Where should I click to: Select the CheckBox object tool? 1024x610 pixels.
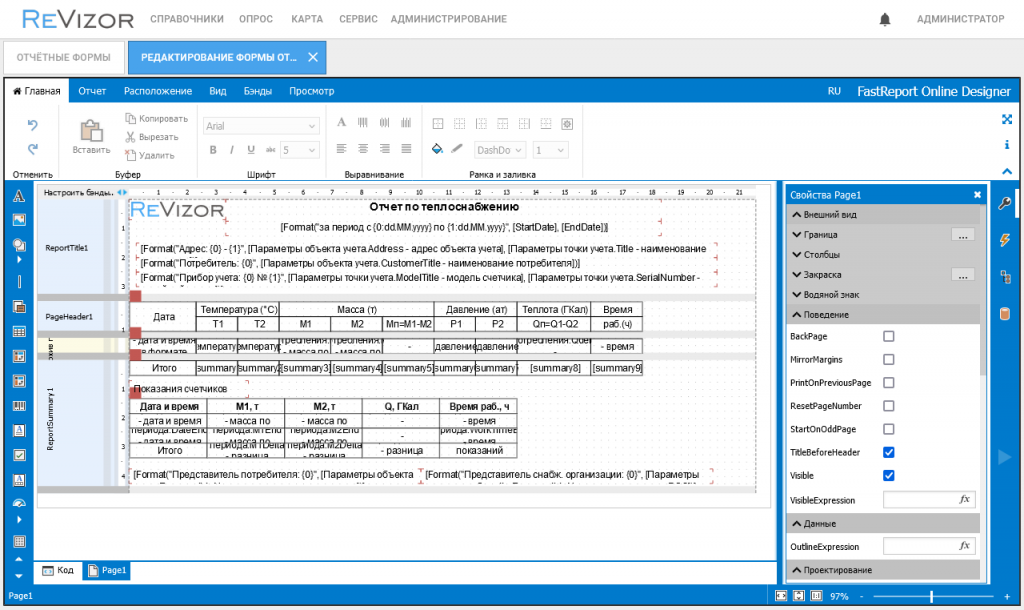[19, 455]
